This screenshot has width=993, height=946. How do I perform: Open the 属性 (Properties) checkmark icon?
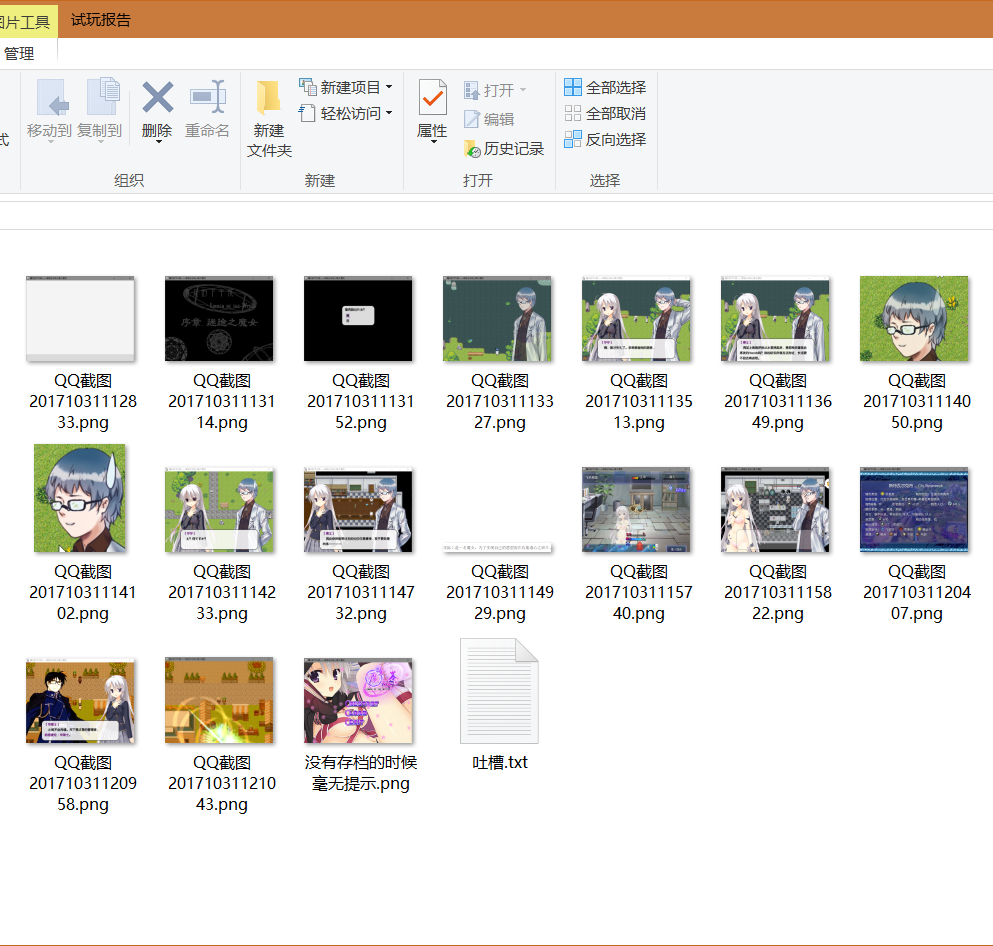click(433, 98)
